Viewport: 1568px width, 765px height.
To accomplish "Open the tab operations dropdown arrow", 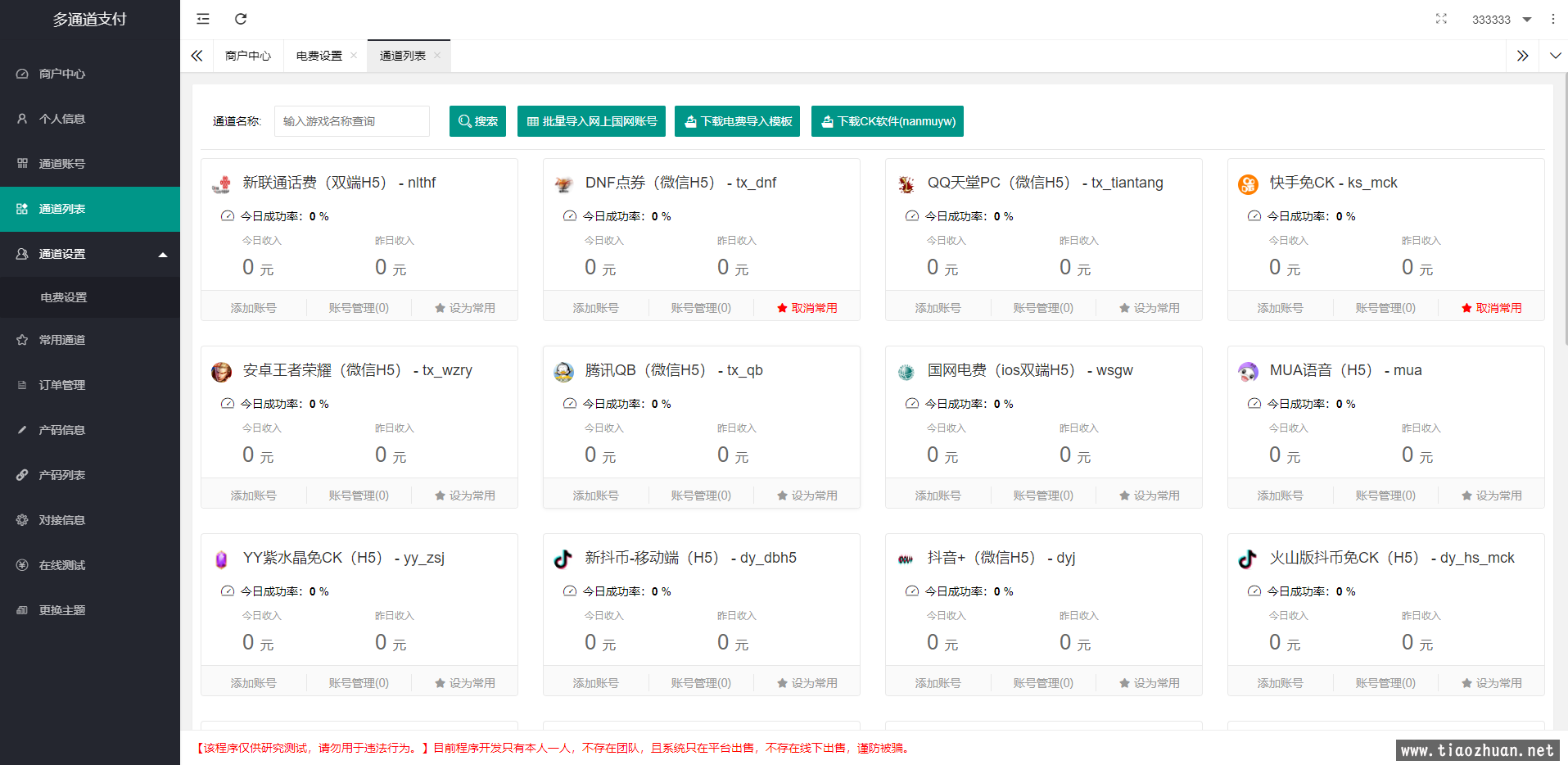I will pos(1555,56).
